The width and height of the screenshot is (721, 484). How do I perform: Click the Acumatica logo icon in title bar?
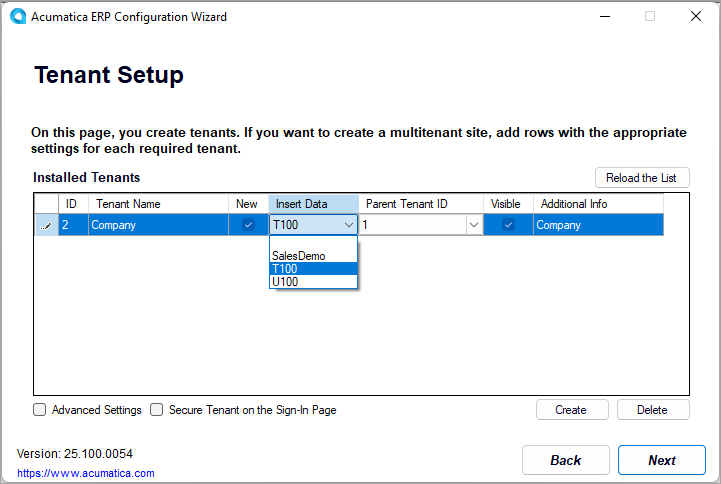point(17,17)
